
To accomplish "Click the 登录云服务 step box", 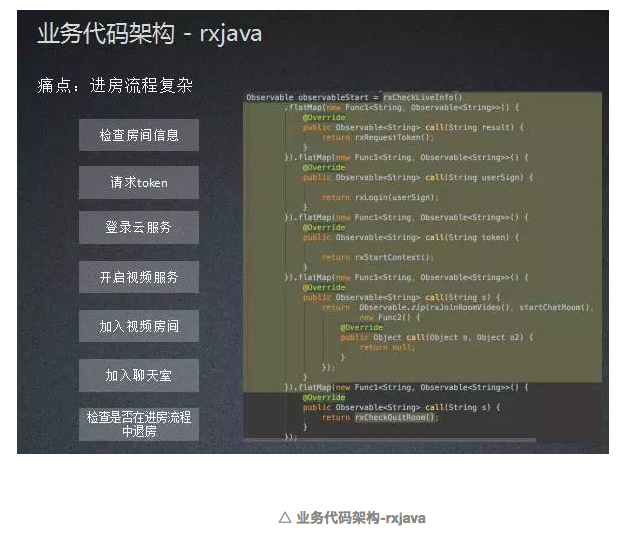I will tap(139, 227).
